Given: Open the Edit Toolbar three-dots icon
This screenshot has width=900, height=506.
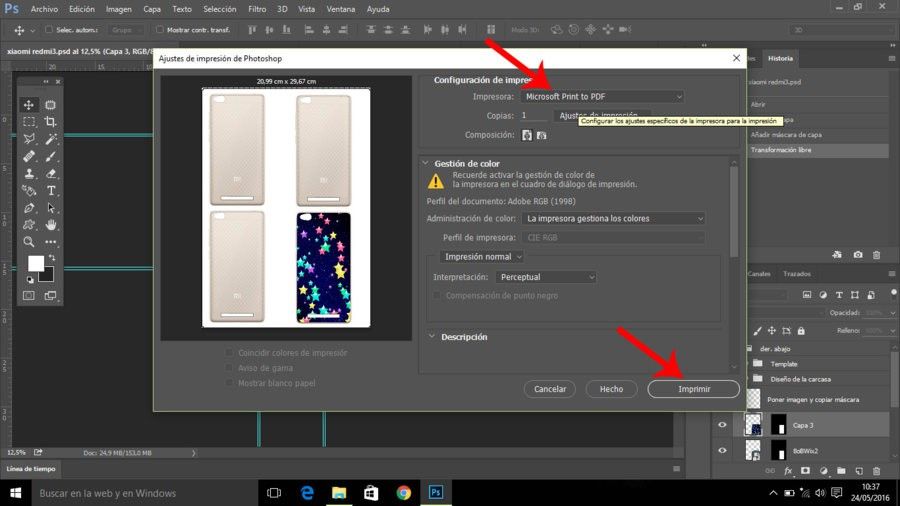Looking at the screenshot, I should click(51, 242).
